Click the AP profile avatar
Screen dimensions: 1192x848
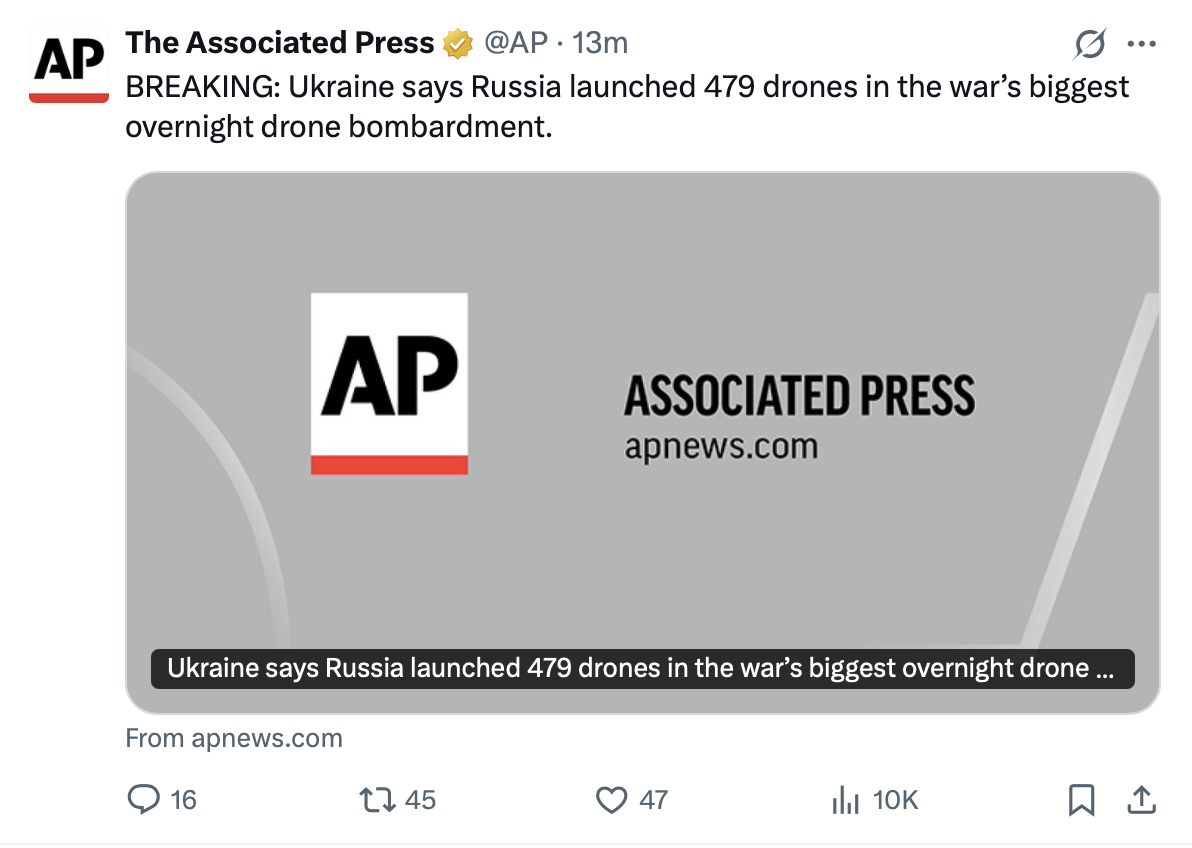click(x=68, y=63)
